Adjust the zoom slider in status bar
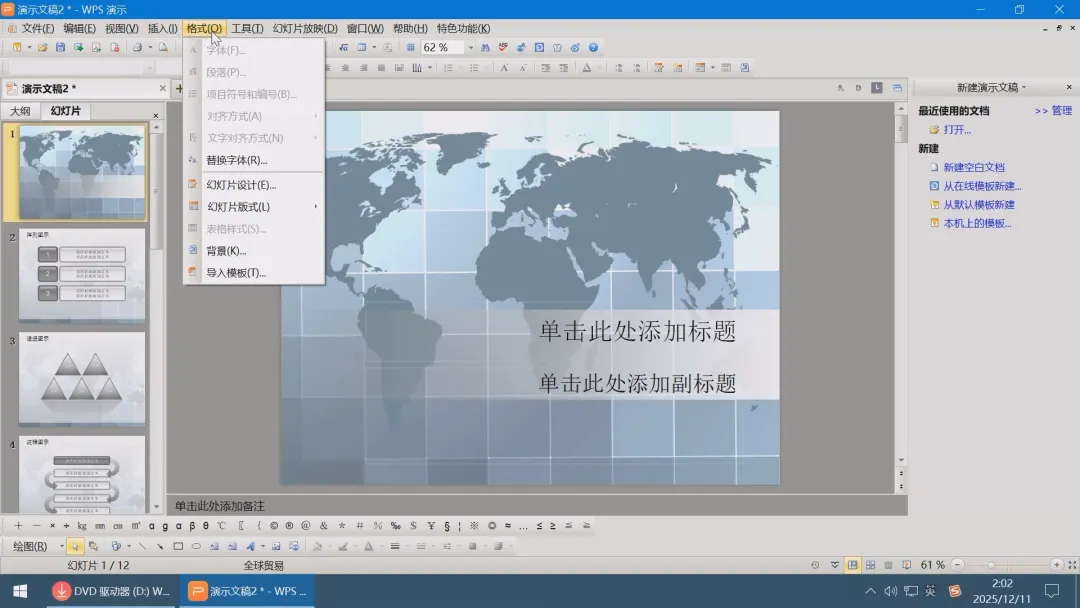The image size is (1080, 608). click(991, 565)
